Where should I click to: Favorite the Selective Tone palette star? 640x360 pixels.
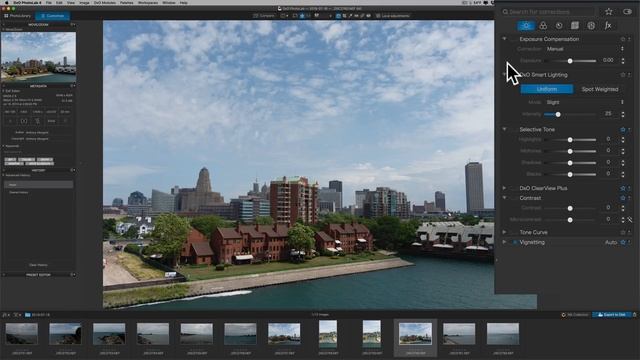coord(623,129)
